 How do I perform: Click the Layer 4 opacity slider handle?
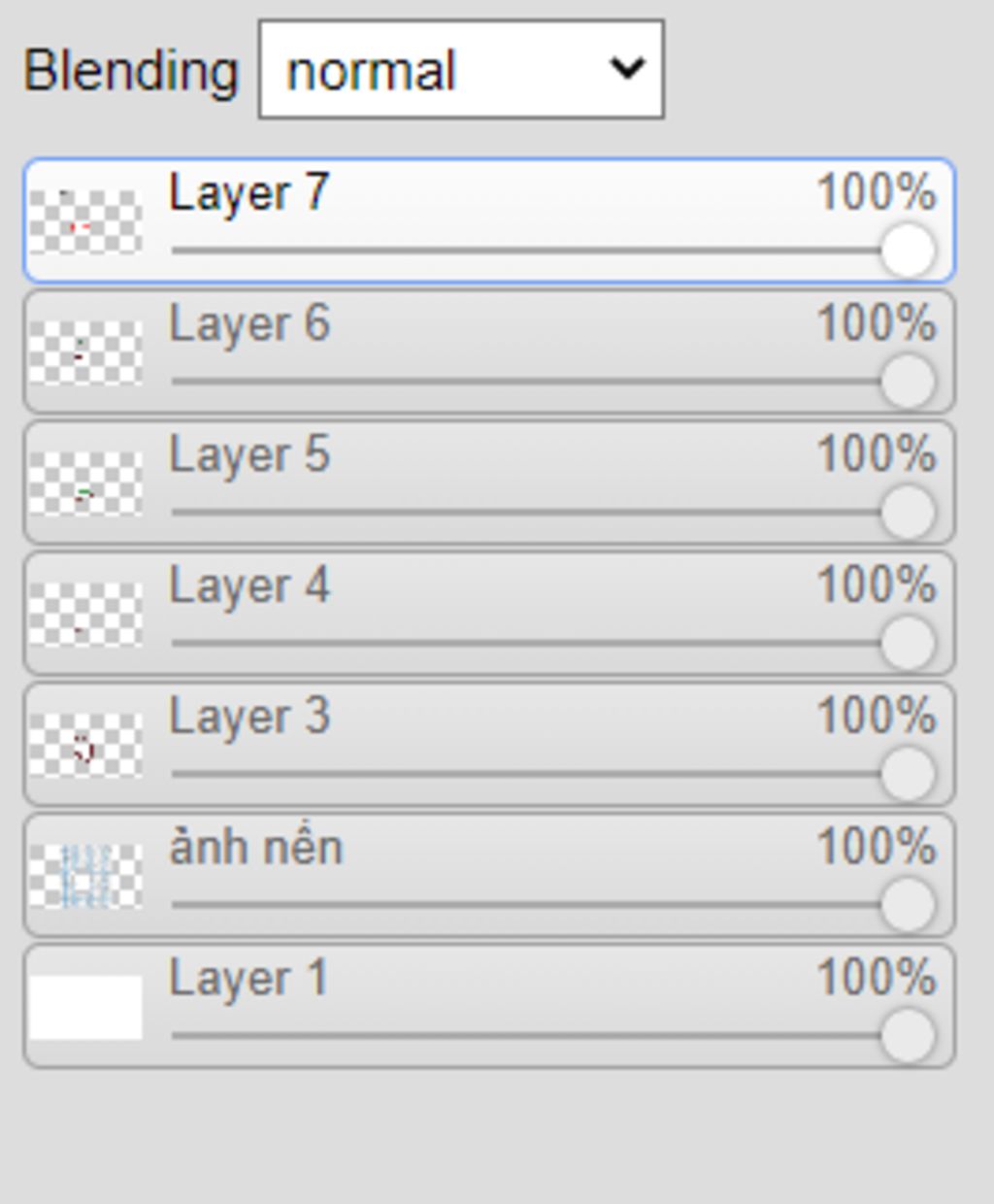point(908,644)
